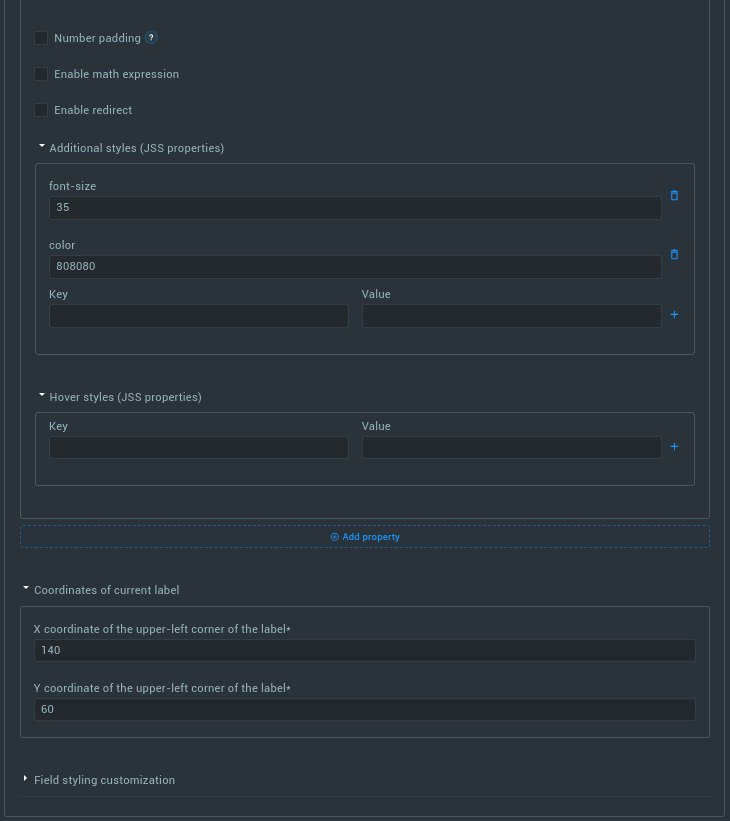Delete the color style property
730x821 pixels.
click(x=674, y=254)
